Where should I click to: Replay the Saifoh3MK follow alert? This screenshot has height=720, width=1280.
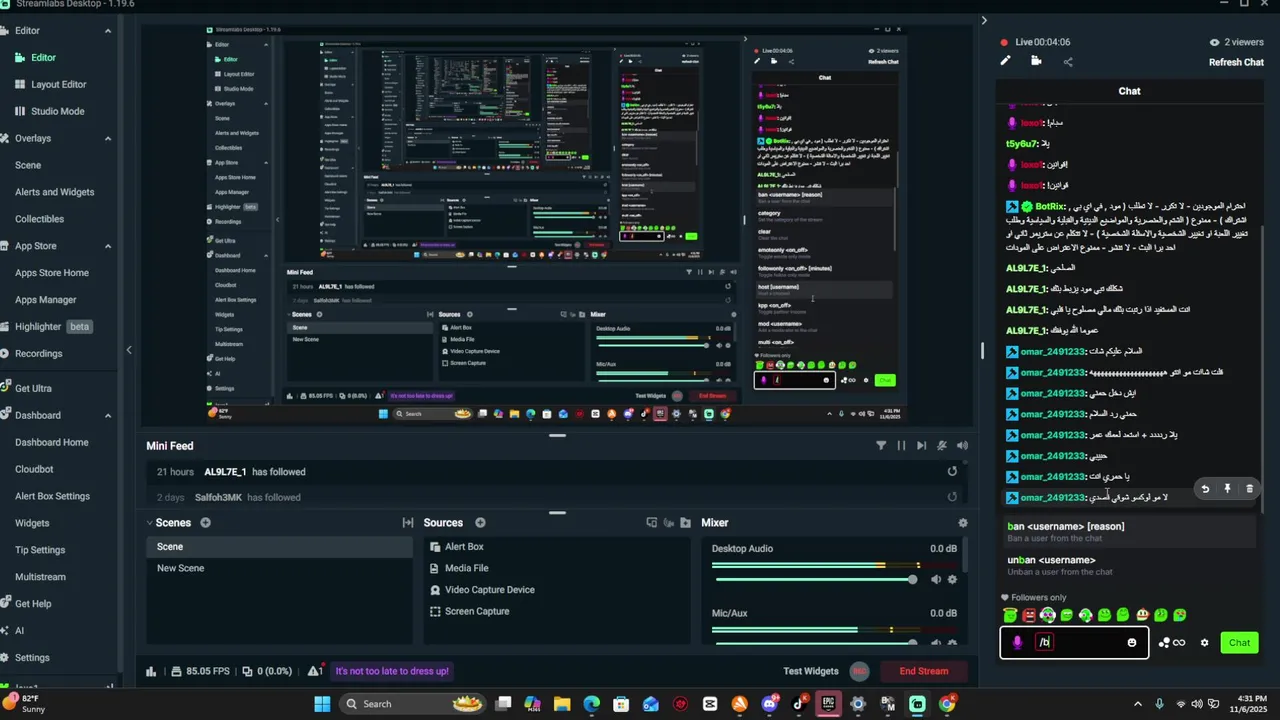952,496
